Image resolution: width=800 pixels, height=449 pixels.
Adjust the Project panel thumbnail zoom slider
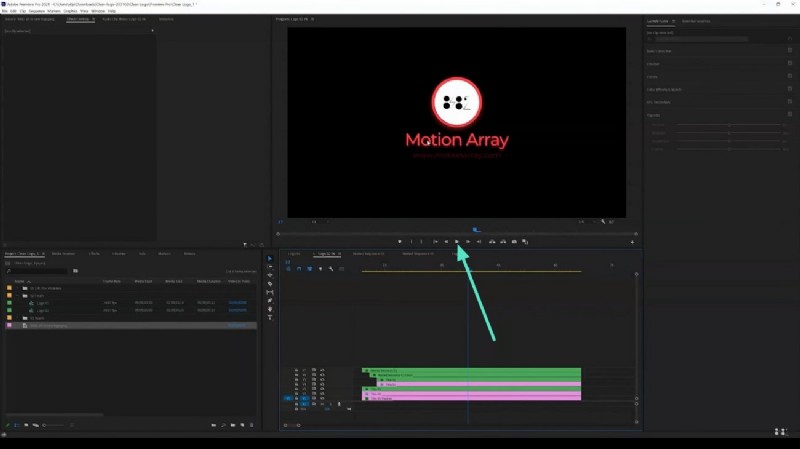point(53,425)
